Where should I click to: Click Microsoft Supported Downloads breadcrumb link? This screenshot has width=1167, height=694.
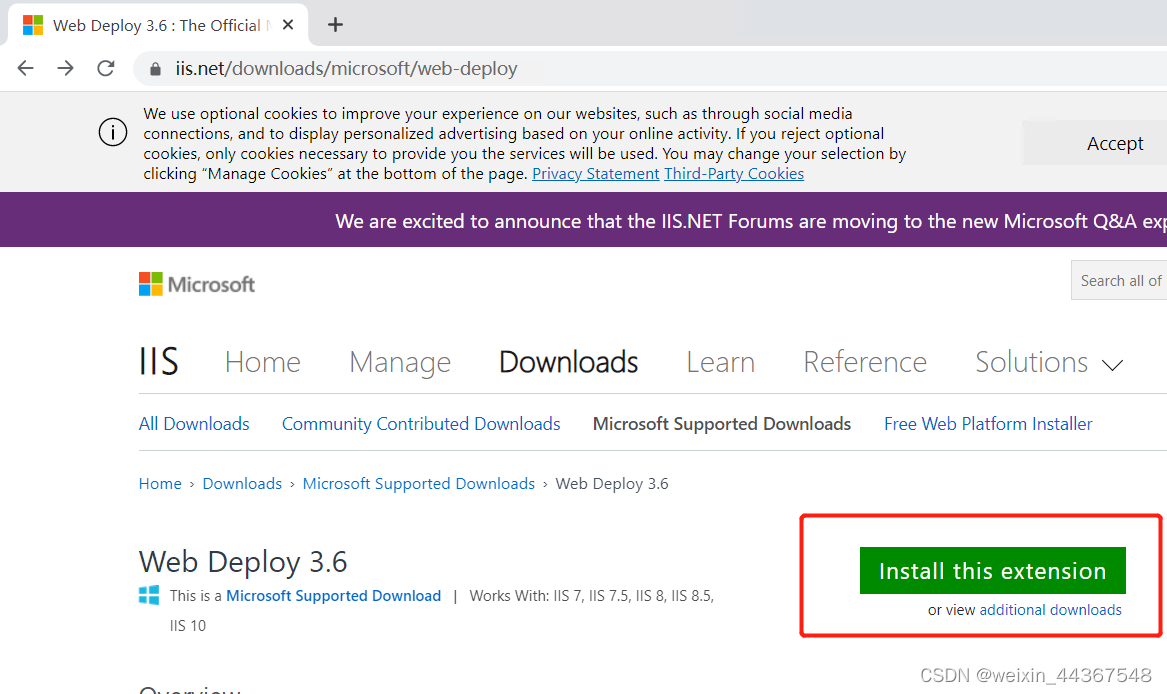[x=418, y=483]
